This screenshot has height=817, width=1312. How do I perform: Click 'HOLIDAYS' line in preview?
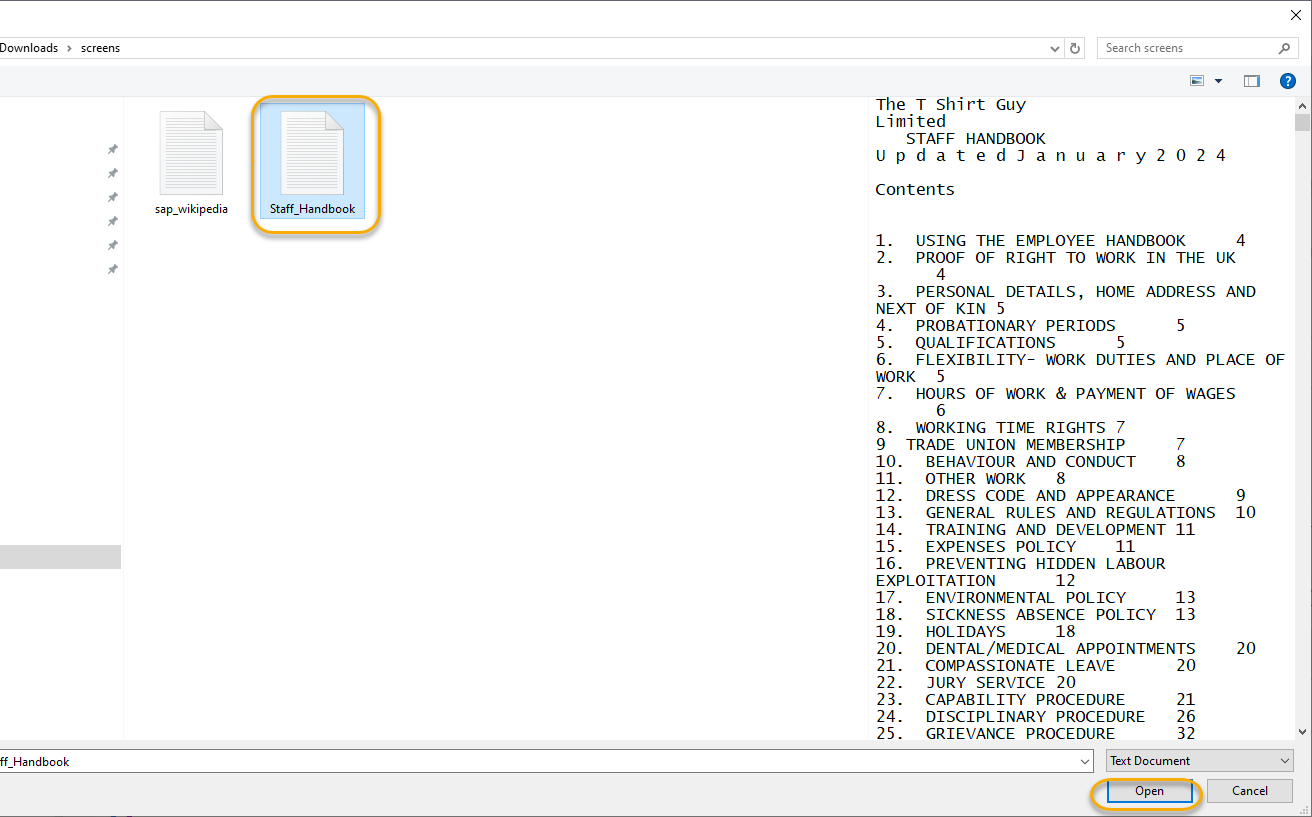(976, 632)
